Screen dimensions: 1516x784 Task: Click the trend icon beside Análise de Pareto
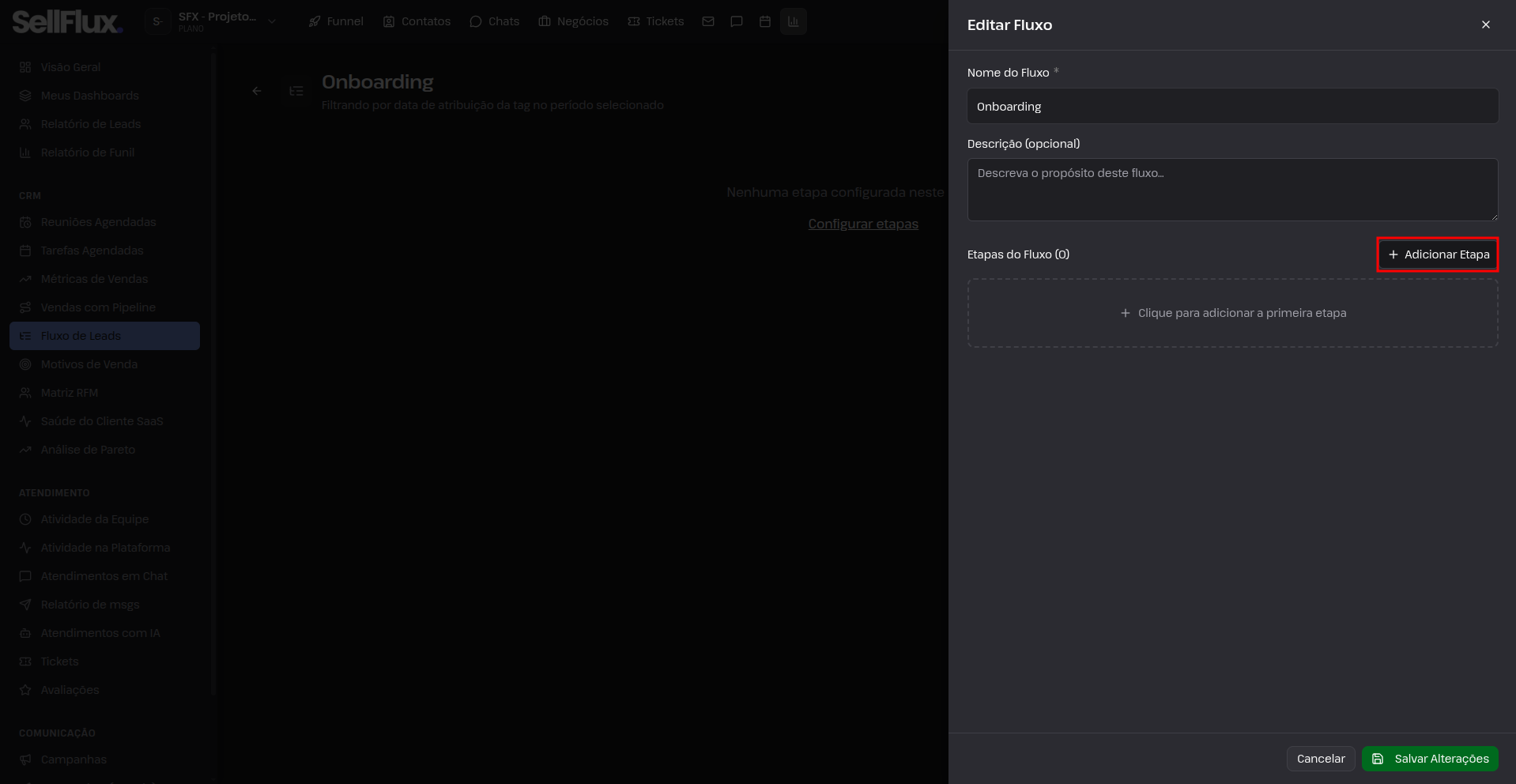(25, 450)
